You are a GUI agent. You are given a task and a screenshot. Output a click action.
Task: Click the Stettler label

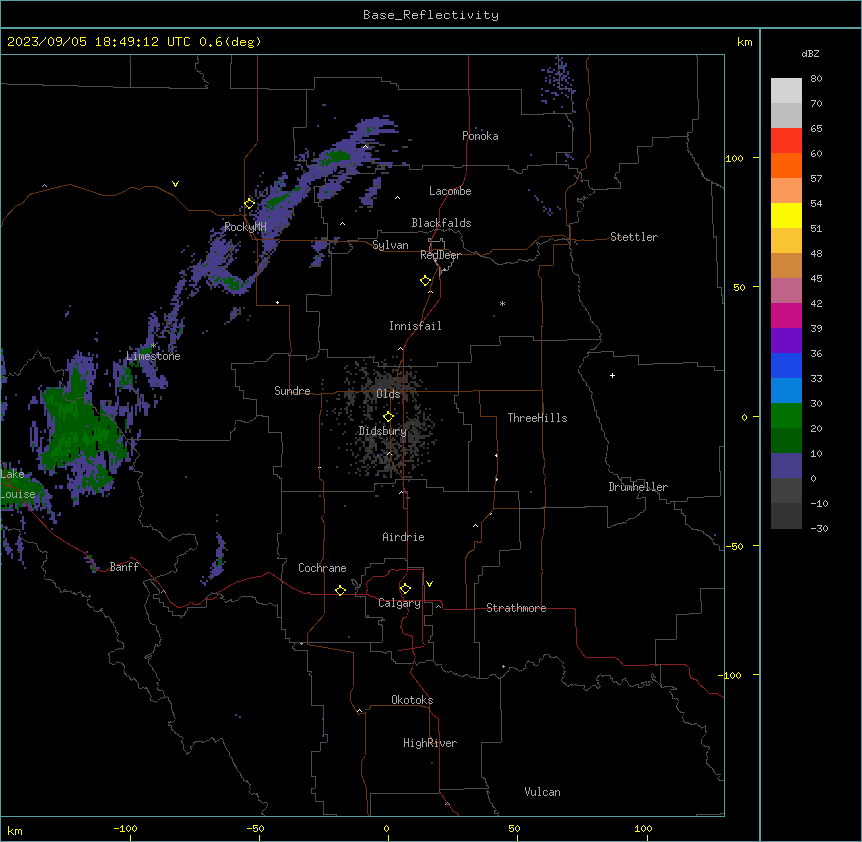(x=634, y=237)
